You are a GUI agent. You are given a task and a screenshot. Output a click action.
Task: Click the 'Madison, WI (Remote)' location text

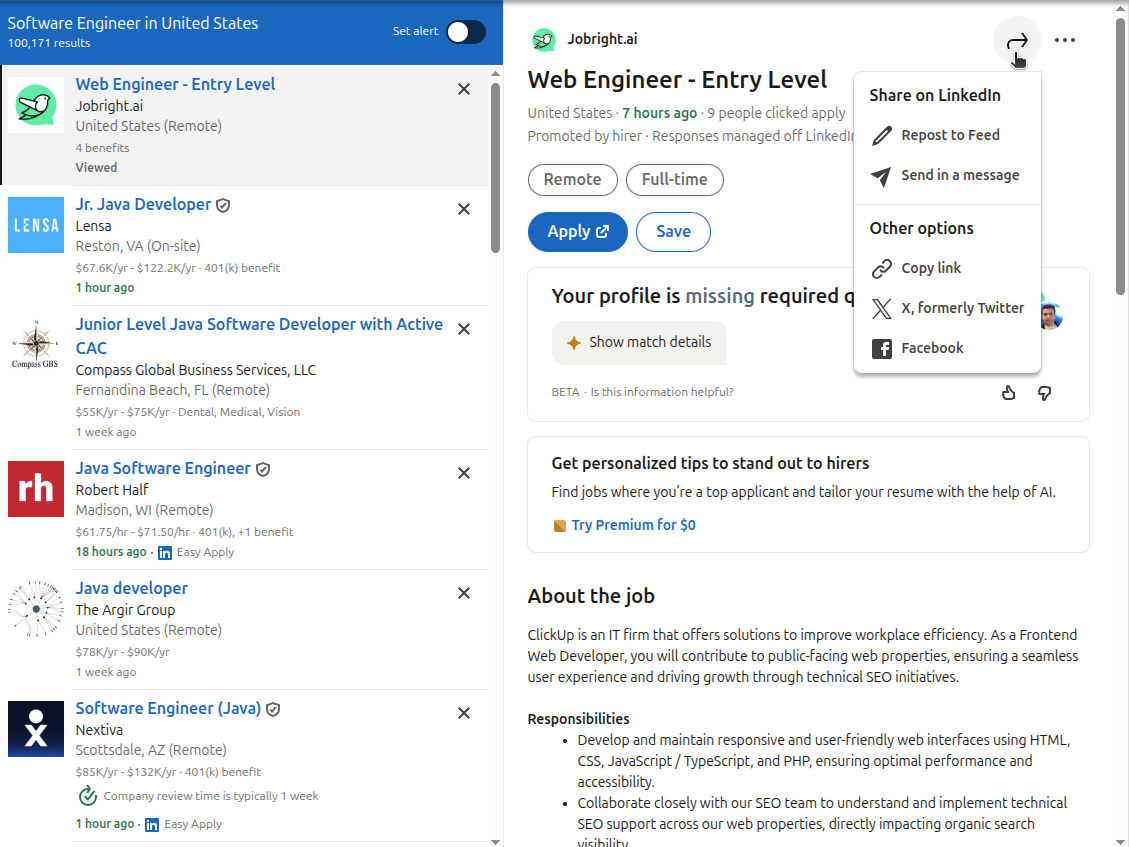click(145, 511)
